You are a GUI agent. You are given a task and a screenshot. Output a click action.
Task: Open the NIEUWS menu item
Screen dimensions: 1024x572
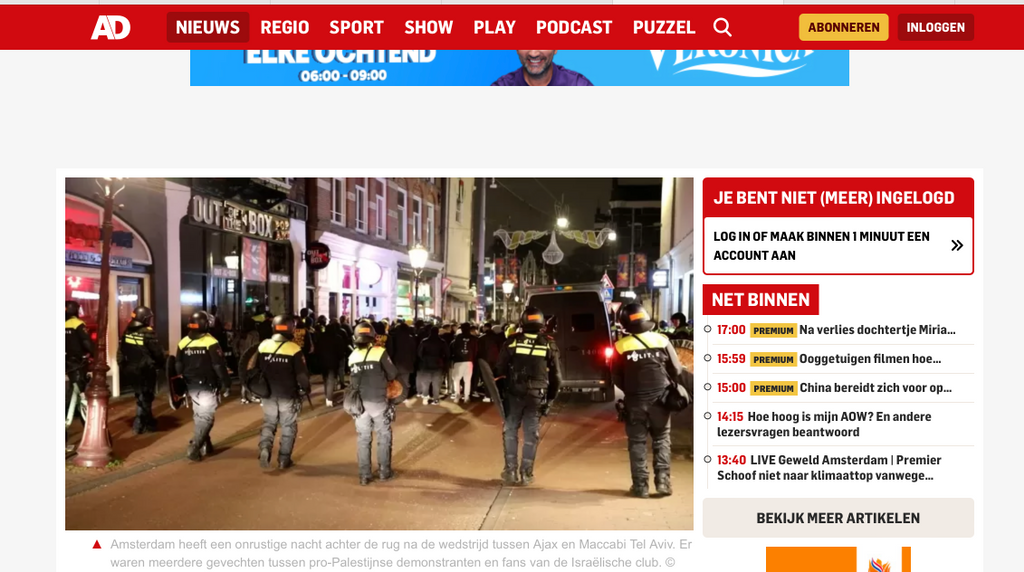pos(208,27)
